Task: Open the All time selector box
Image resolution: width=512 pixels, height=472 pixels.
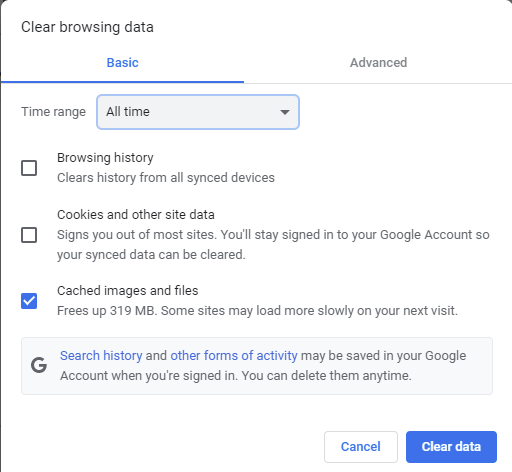Action: (198, 112)
